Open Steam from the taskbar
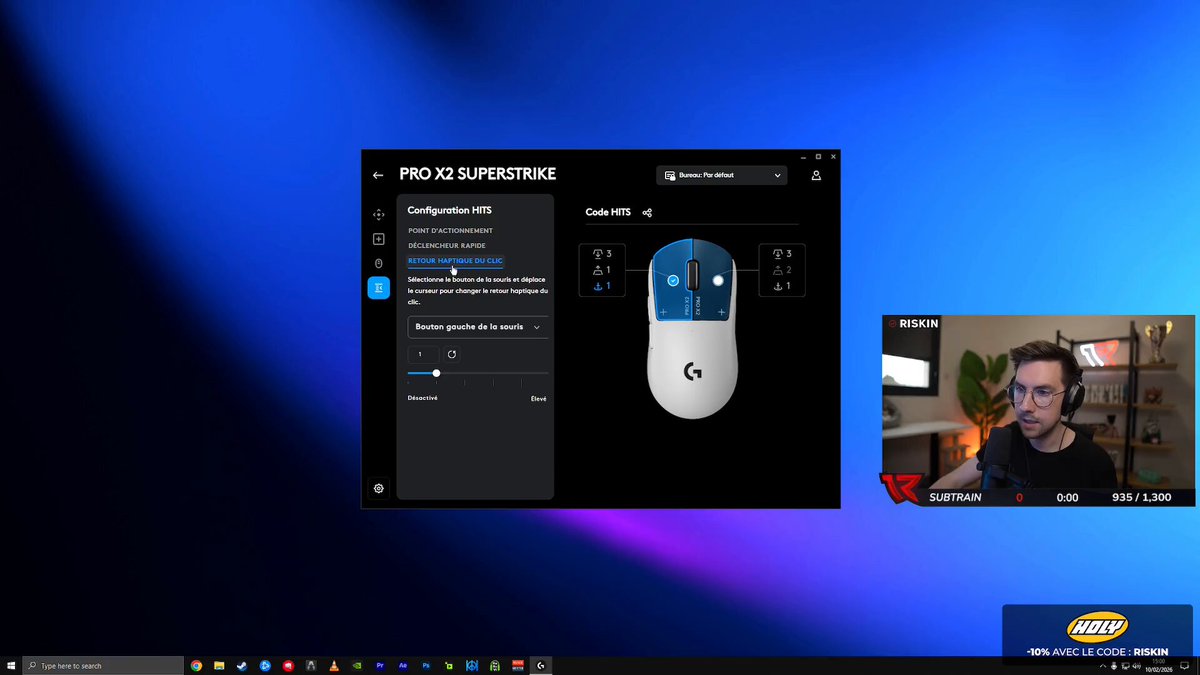The height and width of the screenshot is (675, 1200). coord(242,665)
